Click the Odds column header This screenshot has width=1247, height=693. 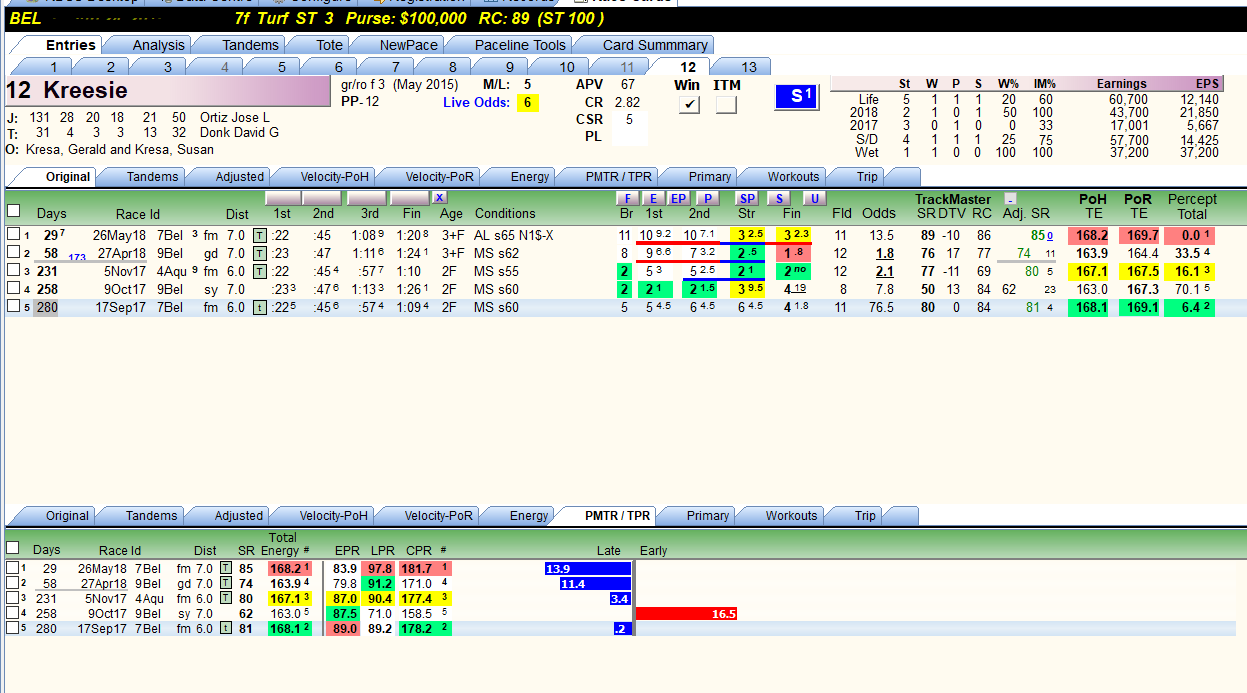[x=878, y=213]
